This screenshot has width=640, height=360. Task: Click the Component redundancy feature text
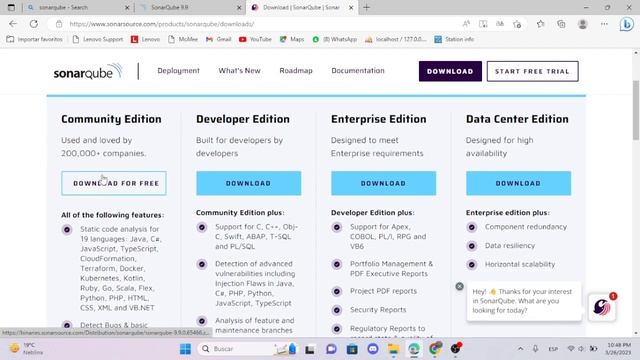tap(526, 227)
